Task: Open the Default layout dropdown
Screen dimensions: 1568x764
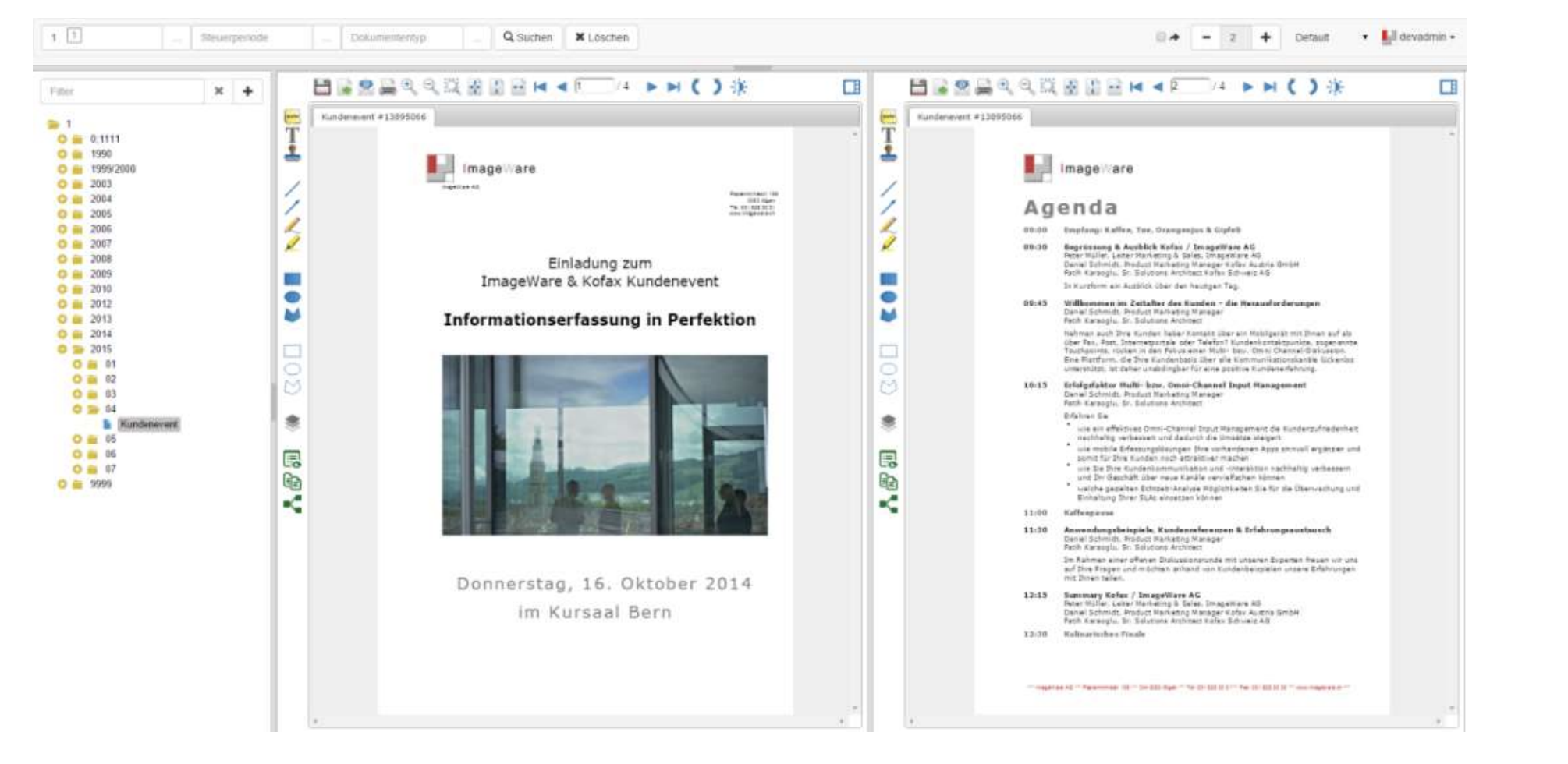Action: click(x=1330, y=37)
